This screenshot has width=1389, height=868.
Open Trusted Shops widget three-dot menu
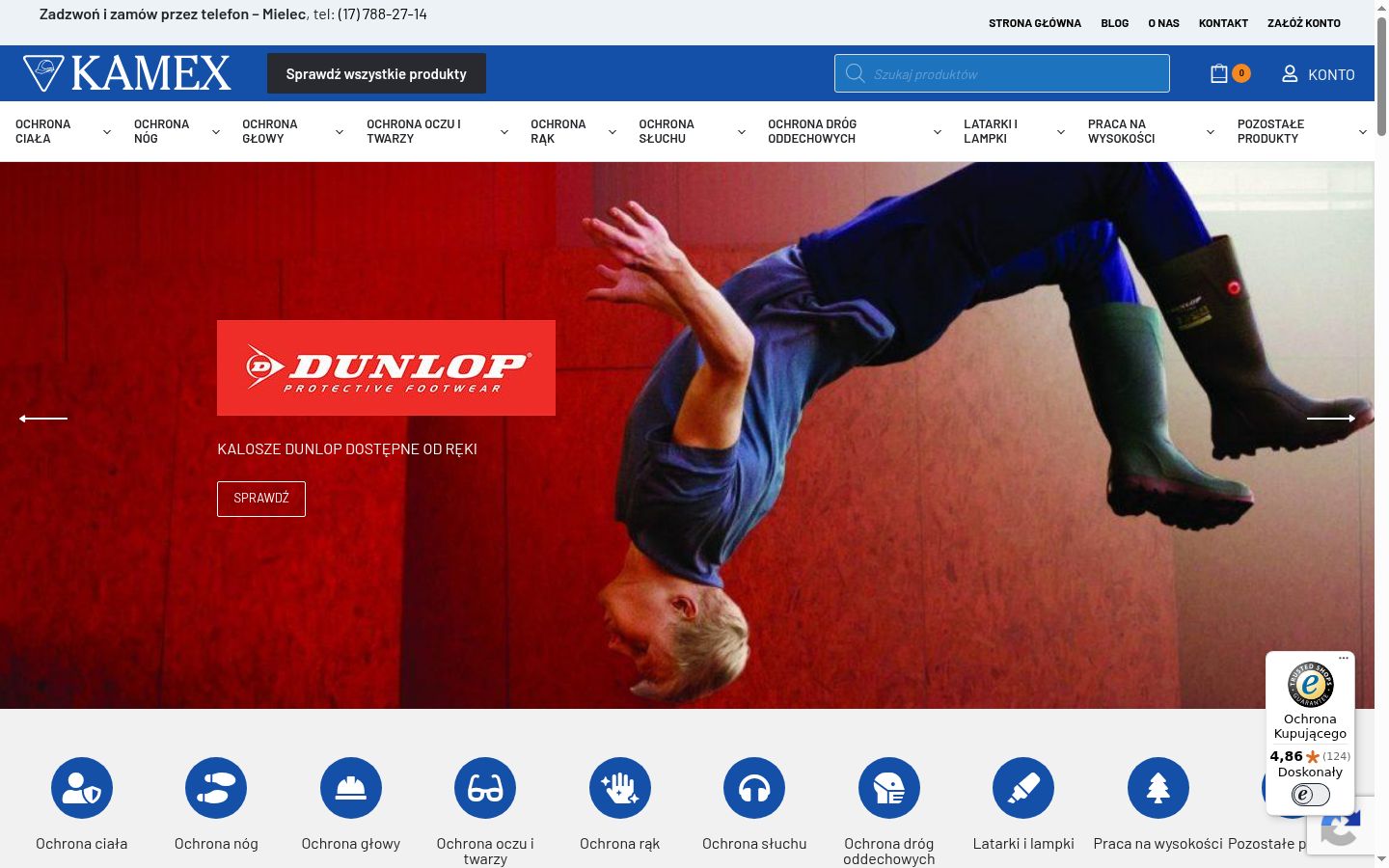point(1343,659)
